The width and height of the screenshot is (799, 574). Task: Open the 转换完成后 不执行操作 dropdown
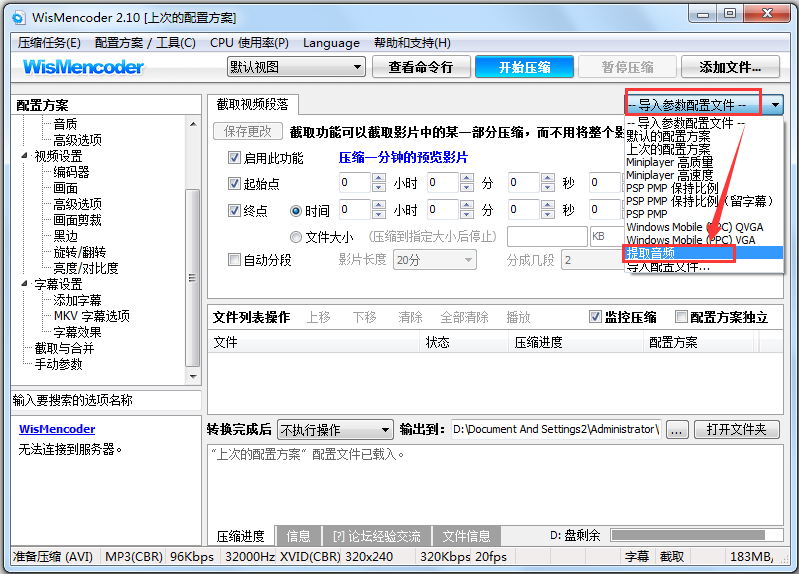click(335, 430)
